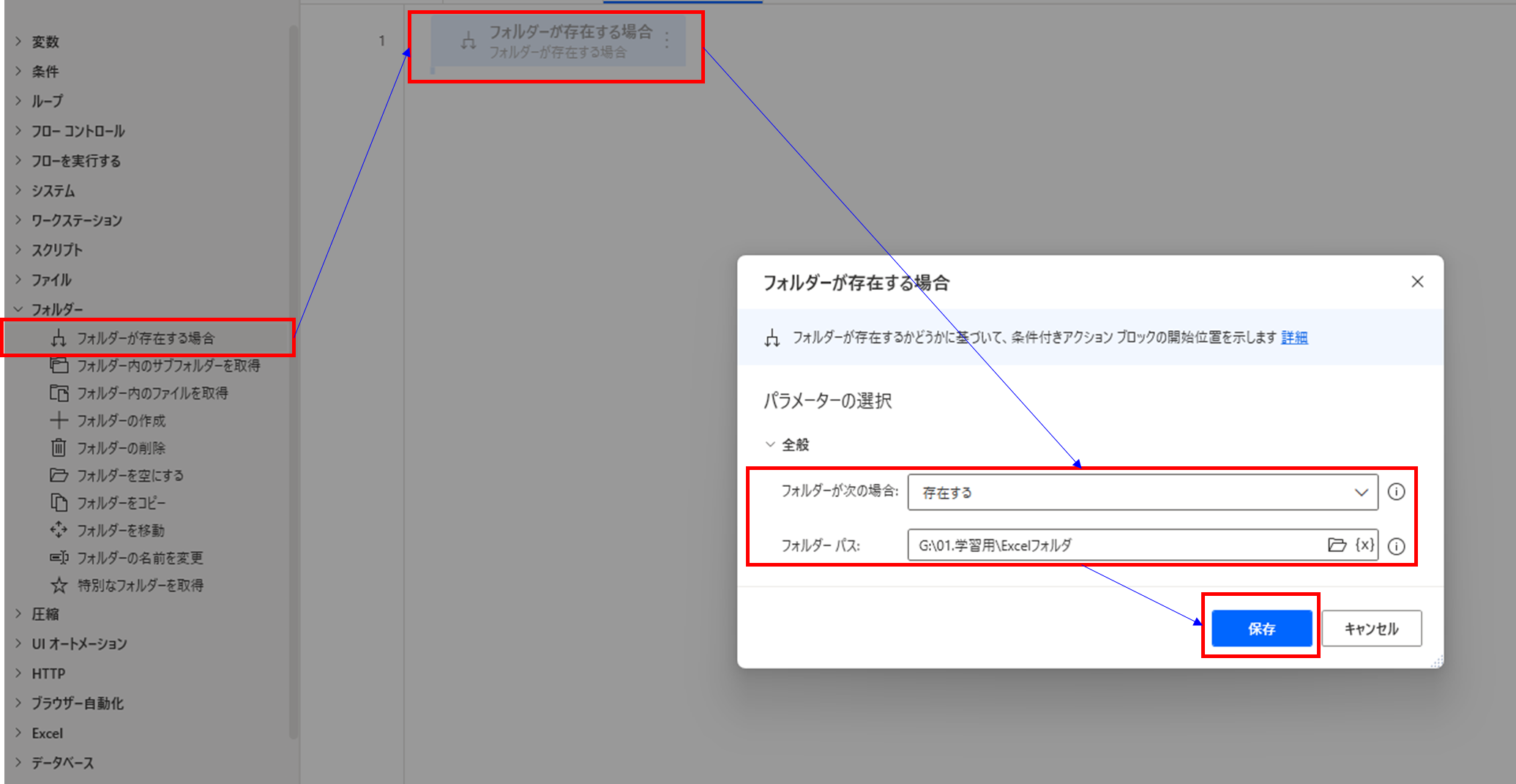Click the star icon for 特別なフォルダーを取得

click(59, 585)
